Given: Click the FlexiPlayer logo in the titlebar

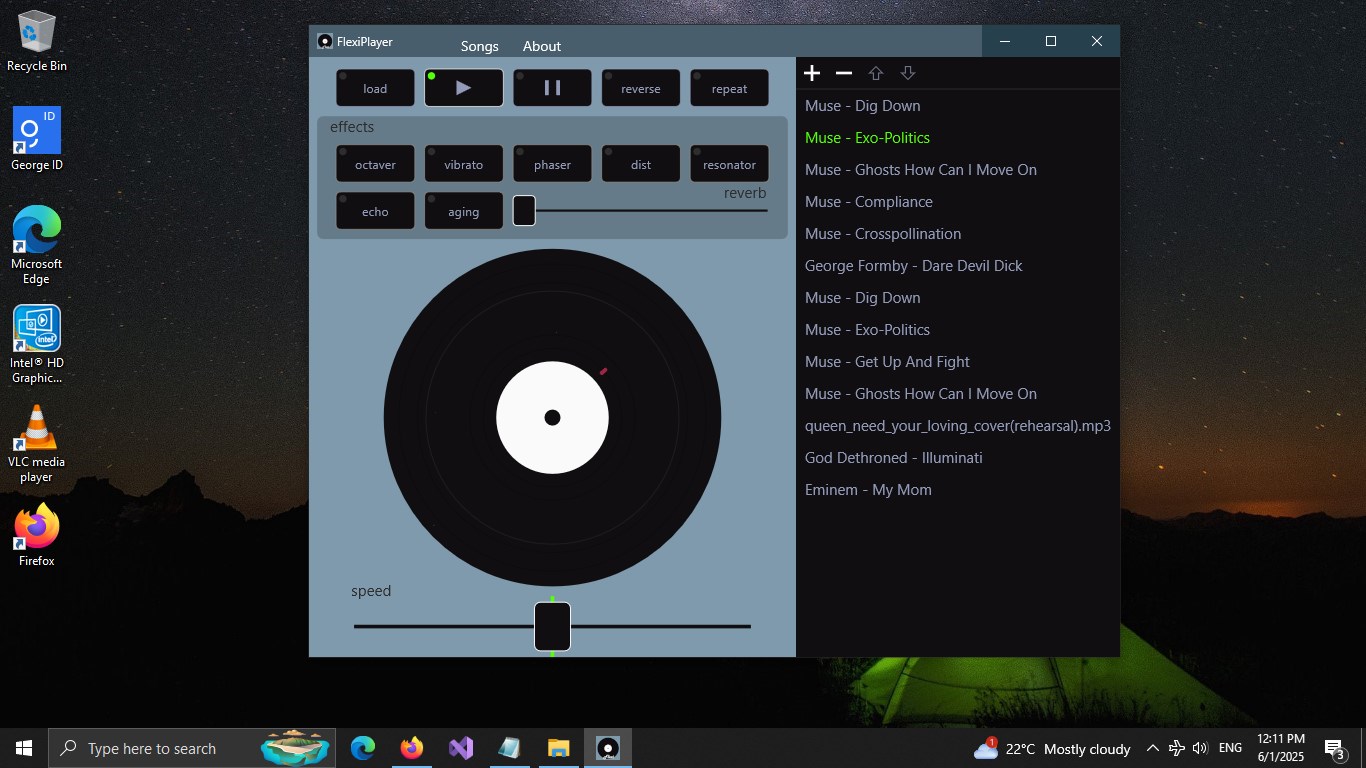Looking at the screenshot, I should tap(324, 41).
